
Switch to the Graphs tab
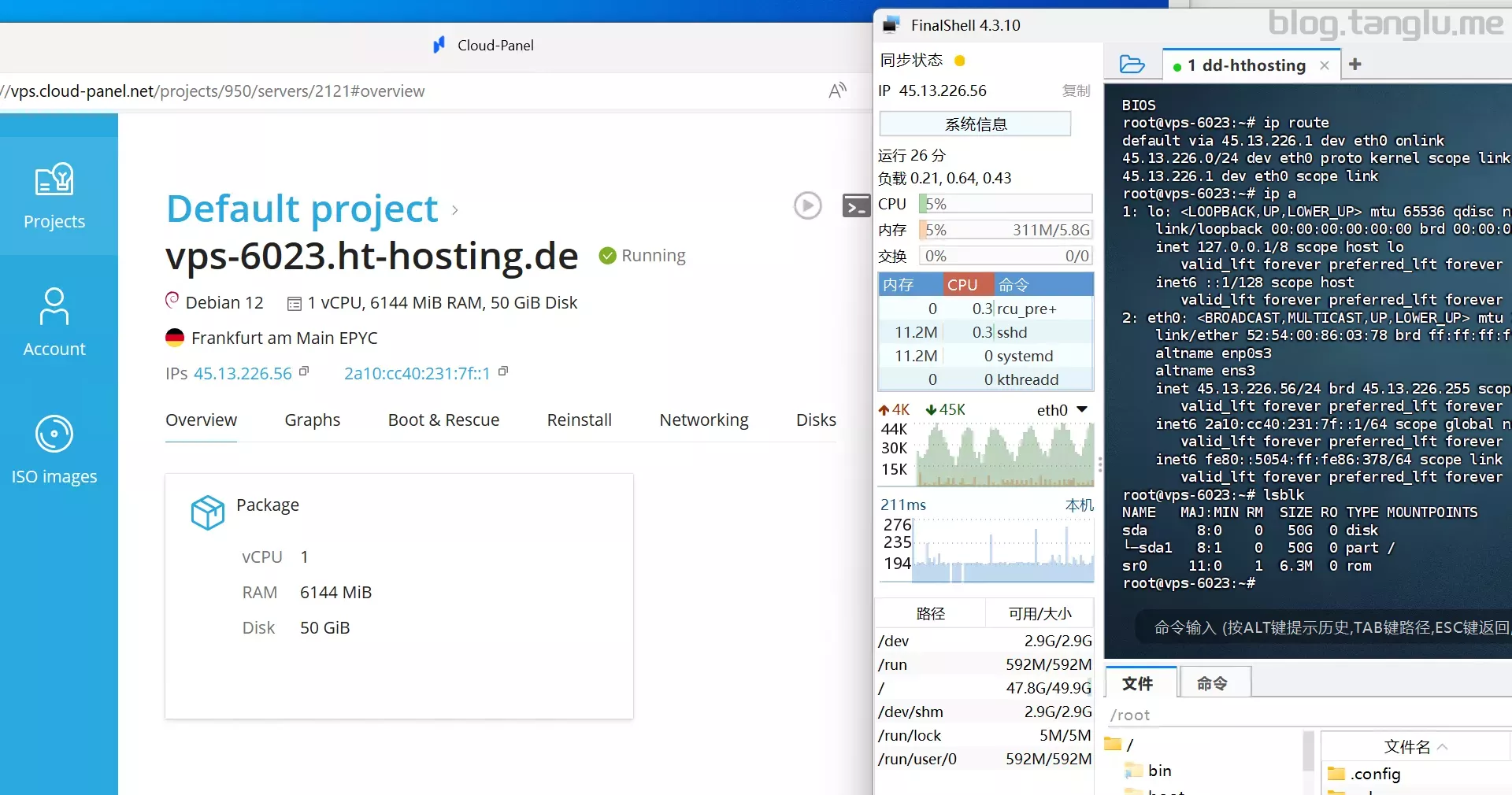click(312, 420)
